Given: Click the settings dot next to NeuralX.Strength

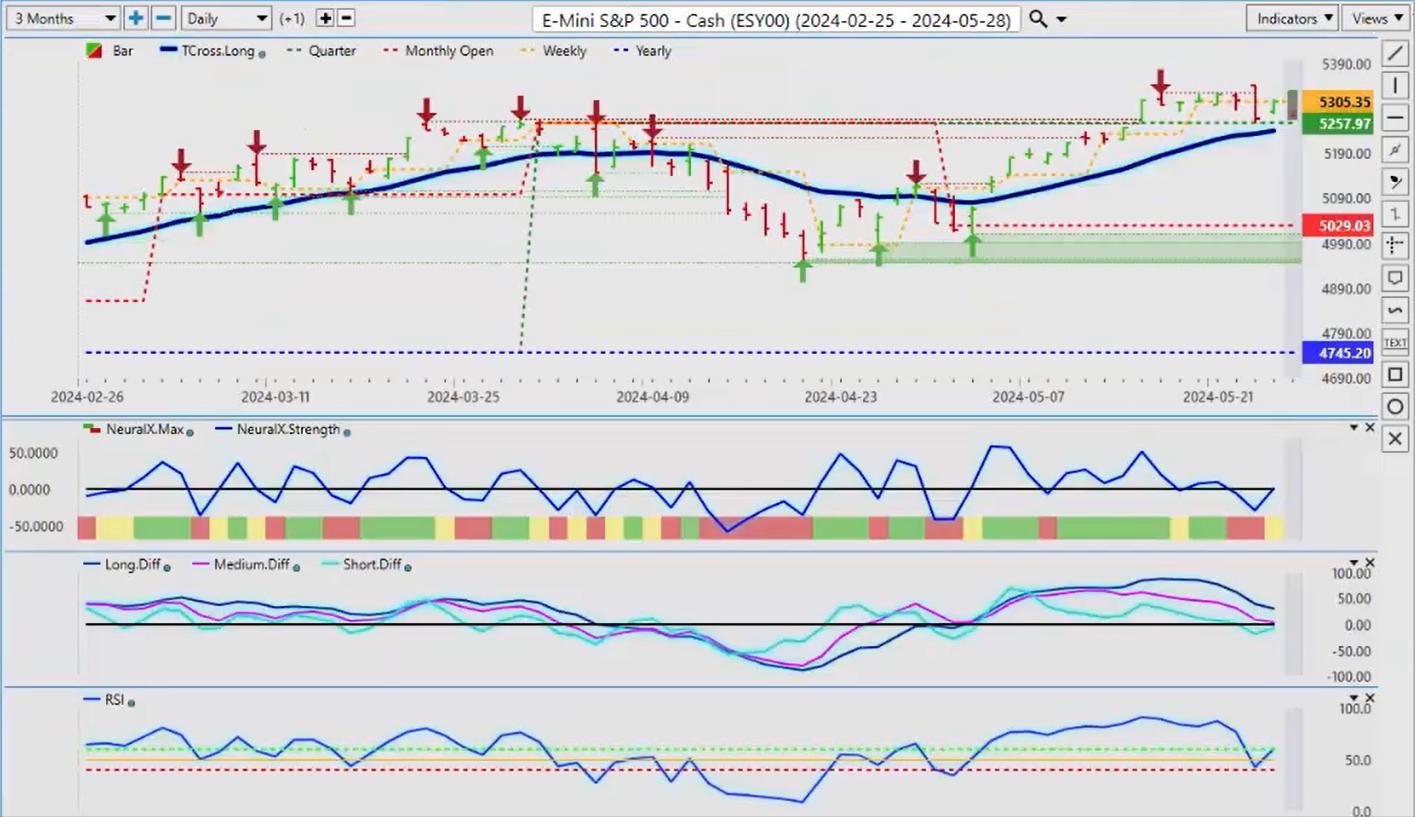Looking at the screenshot, I should tap(347, 431).
